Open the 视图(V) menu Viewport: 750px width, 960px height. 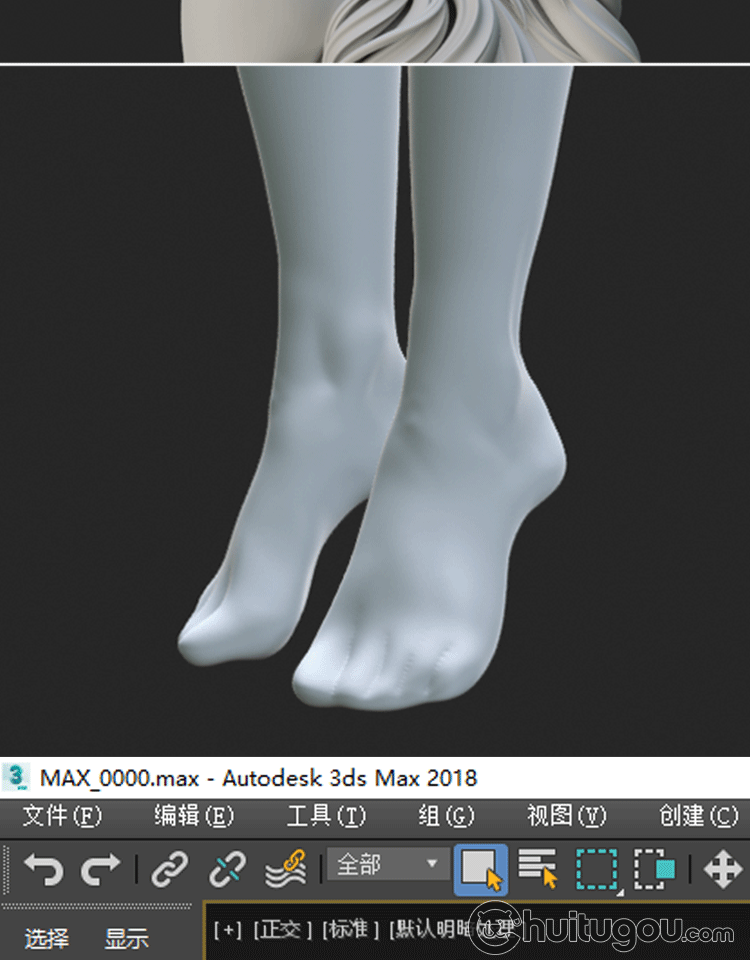pos(566,816)
